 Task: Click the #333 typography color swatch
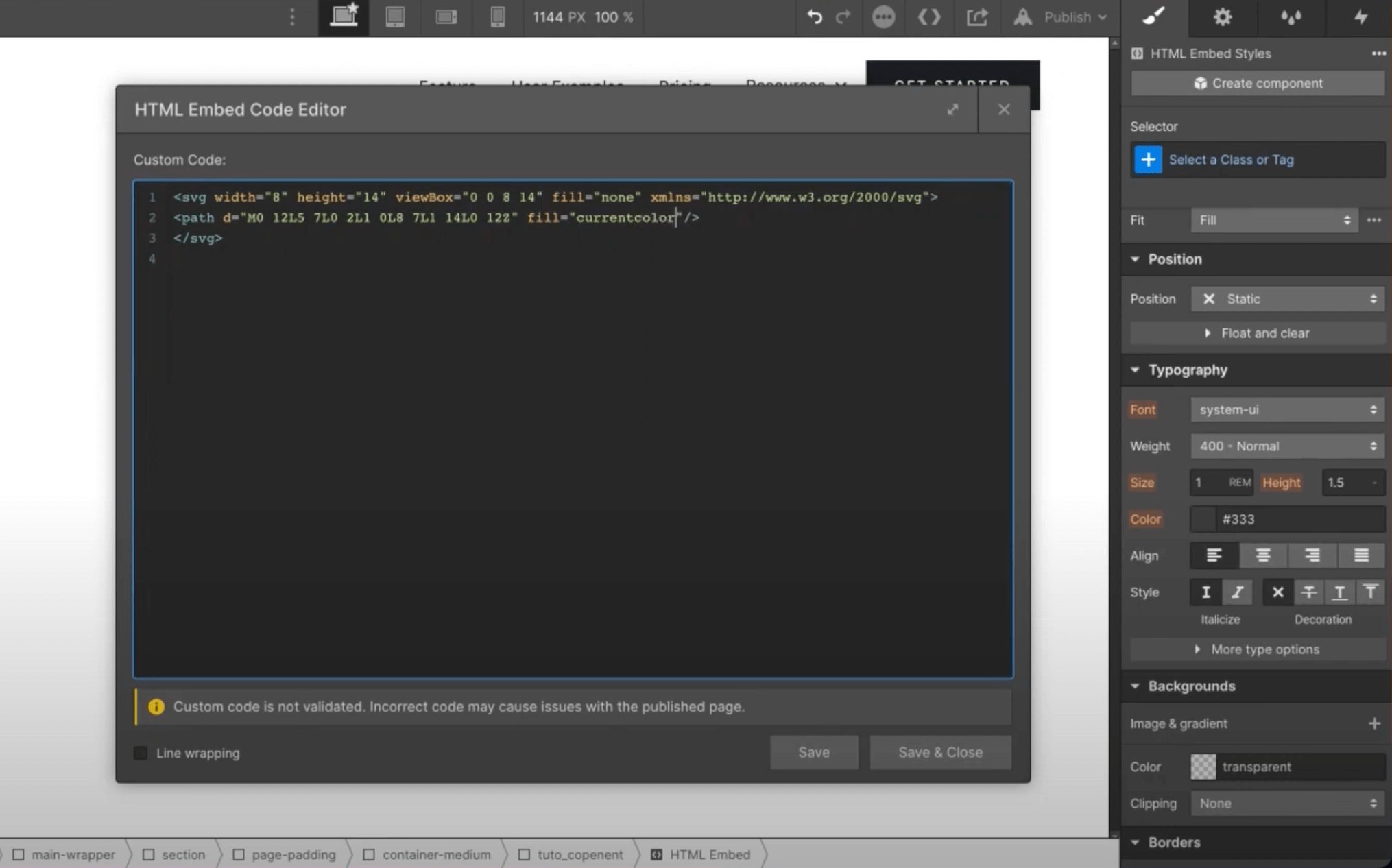pos(1203,519)
